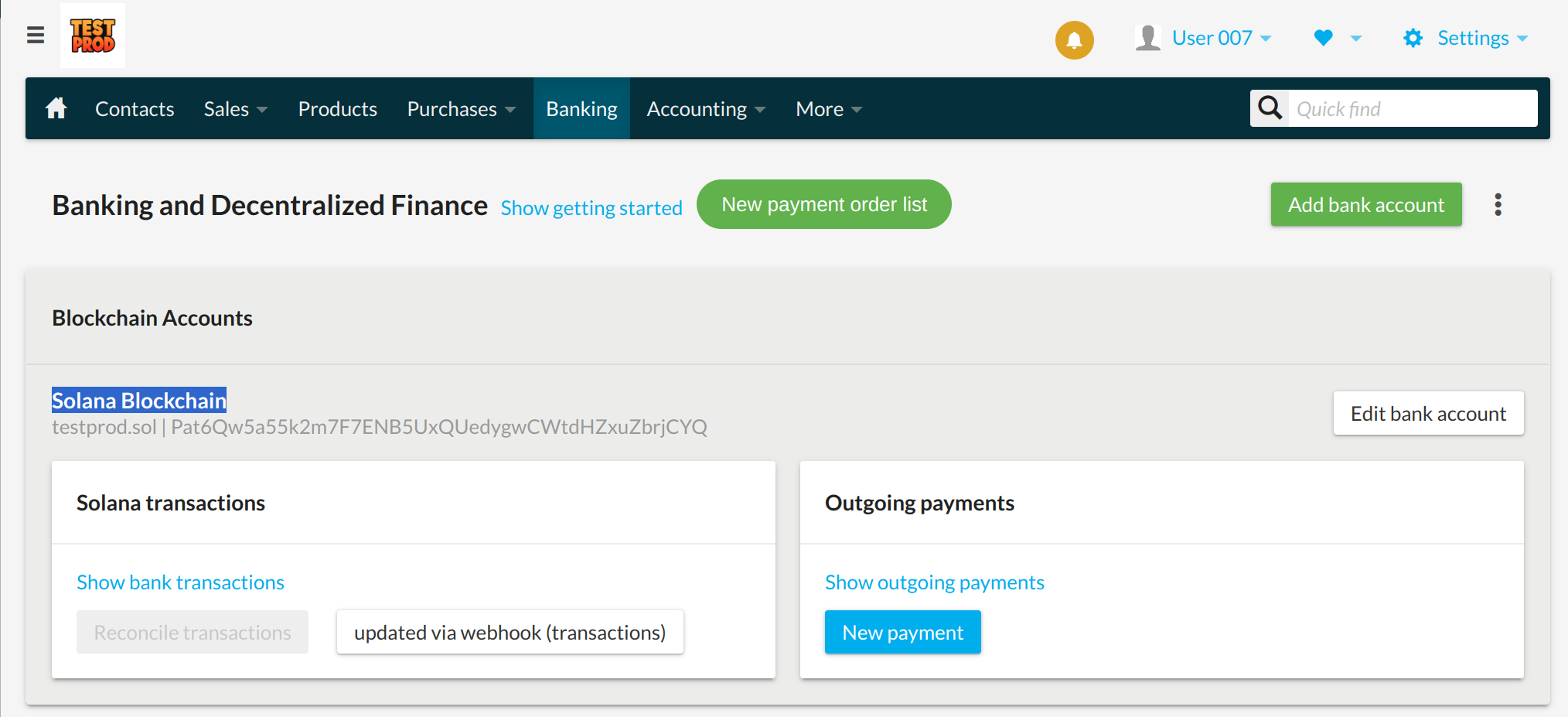Screen dimensions: 1568x717
Task: Expand the Purchases menu
Action: [x=461, y=109]
